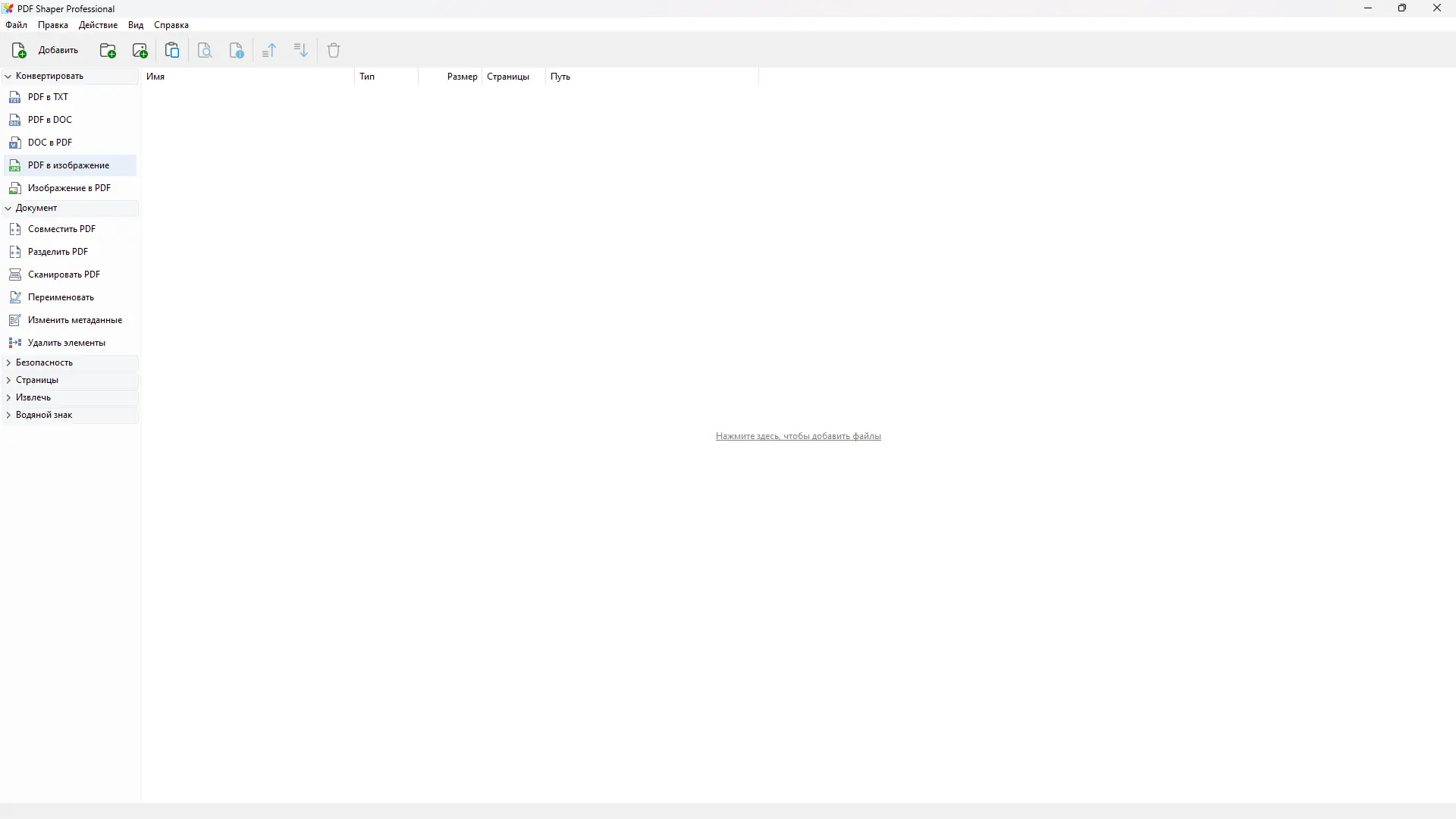Select Разделить PDF tool
This screenshot has width=1456, height=819.
click(x=58, y=252)
